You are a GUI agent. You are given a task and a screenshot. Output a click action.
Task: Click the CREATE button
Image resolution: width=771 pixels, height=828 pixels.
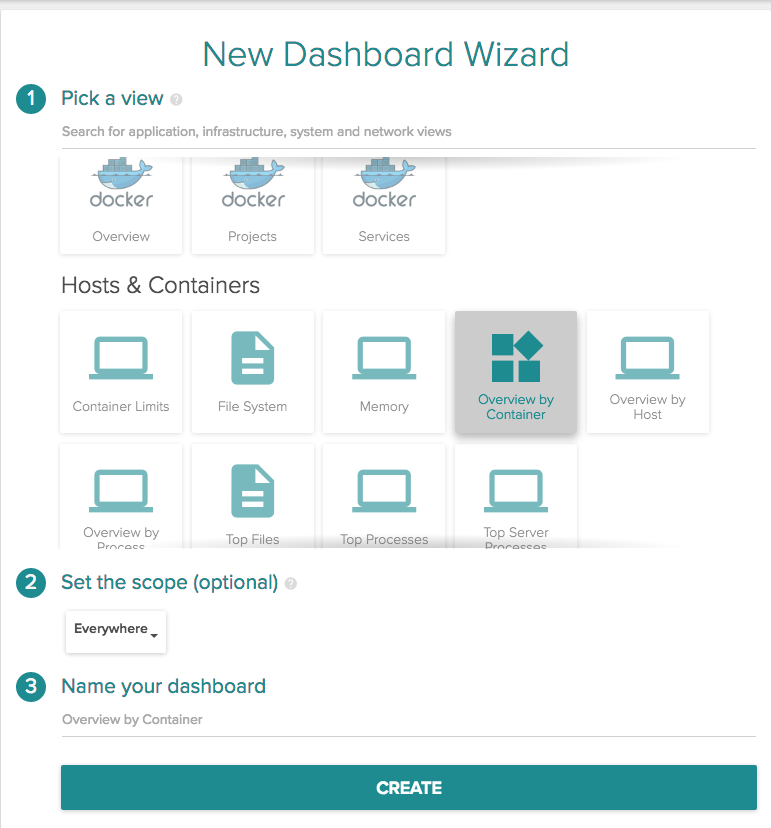(408, 787)
